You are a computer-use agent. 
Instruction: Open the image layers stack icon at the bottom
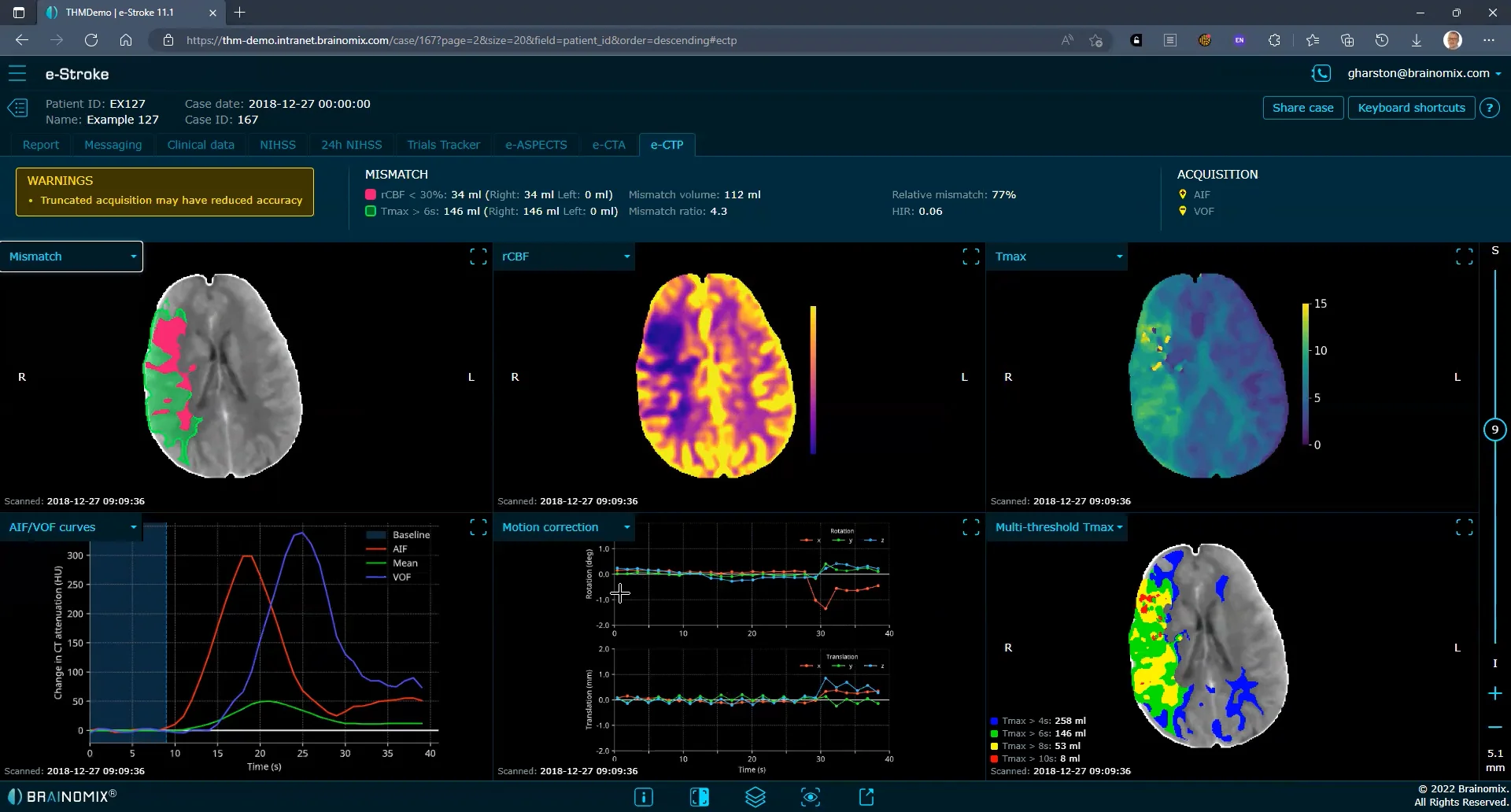[x=755, y=797]
